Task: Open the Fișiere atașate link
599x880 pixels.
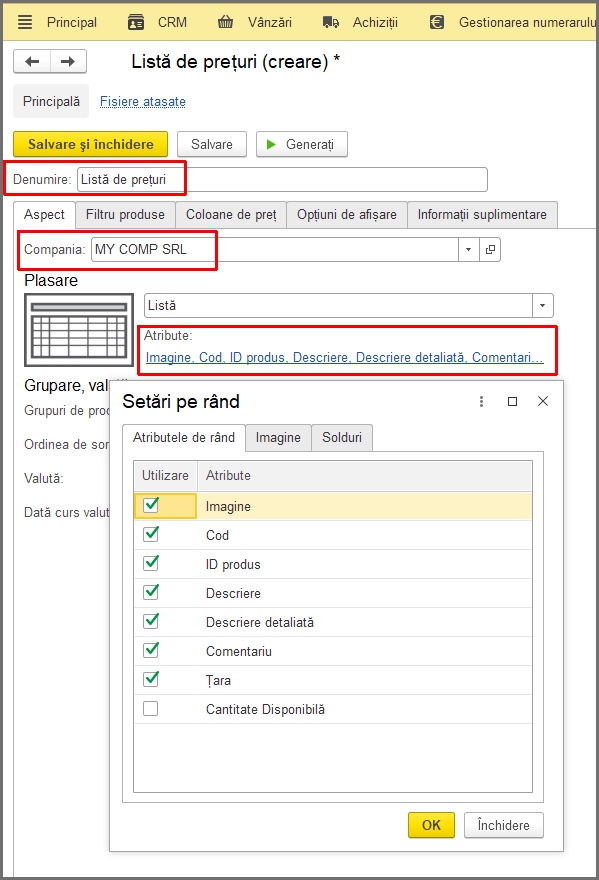Action: click(x=143, y=102)
